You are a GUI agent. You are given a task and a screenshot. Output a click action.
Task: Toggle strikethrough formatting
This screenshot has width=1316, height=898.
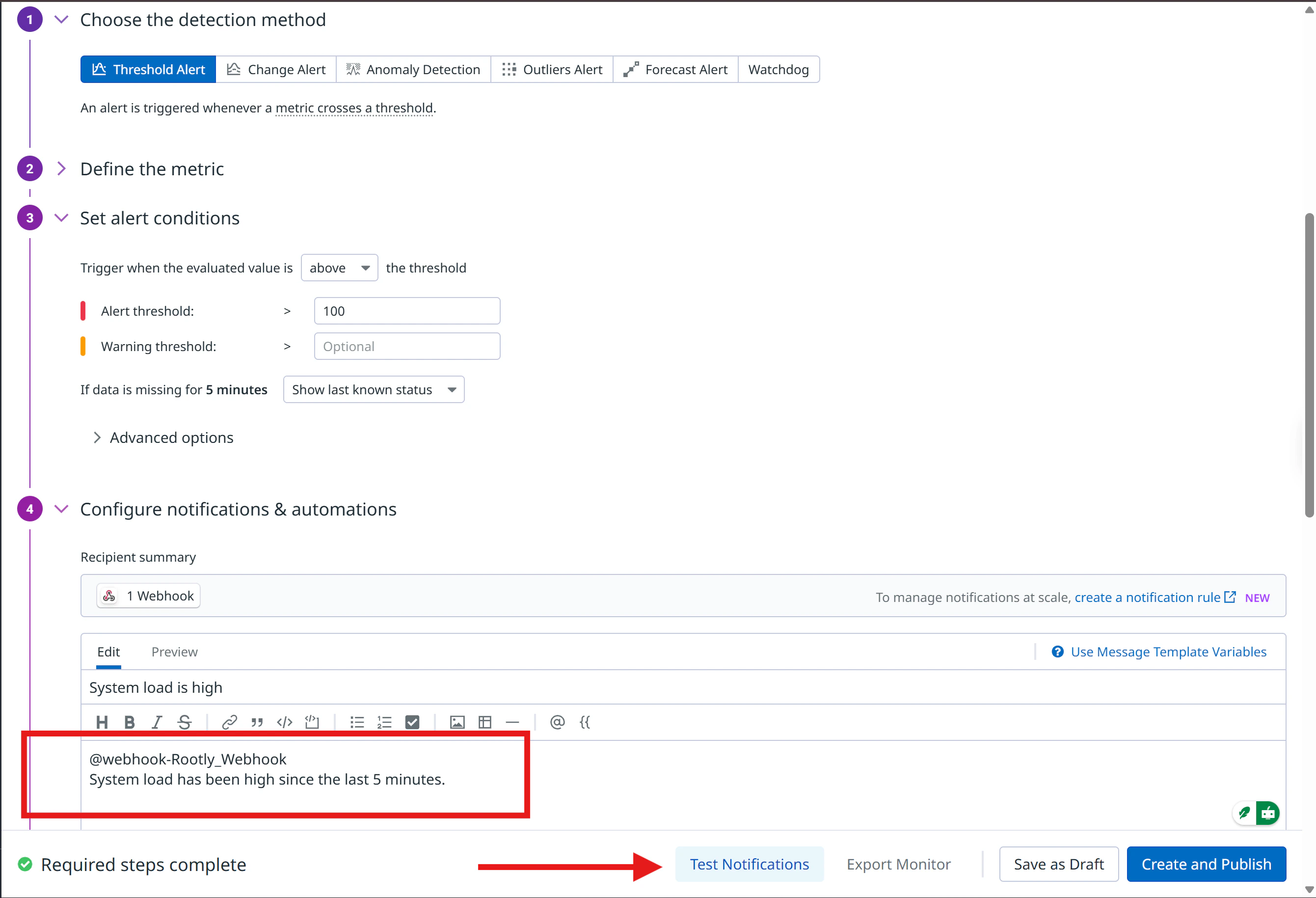185,722
